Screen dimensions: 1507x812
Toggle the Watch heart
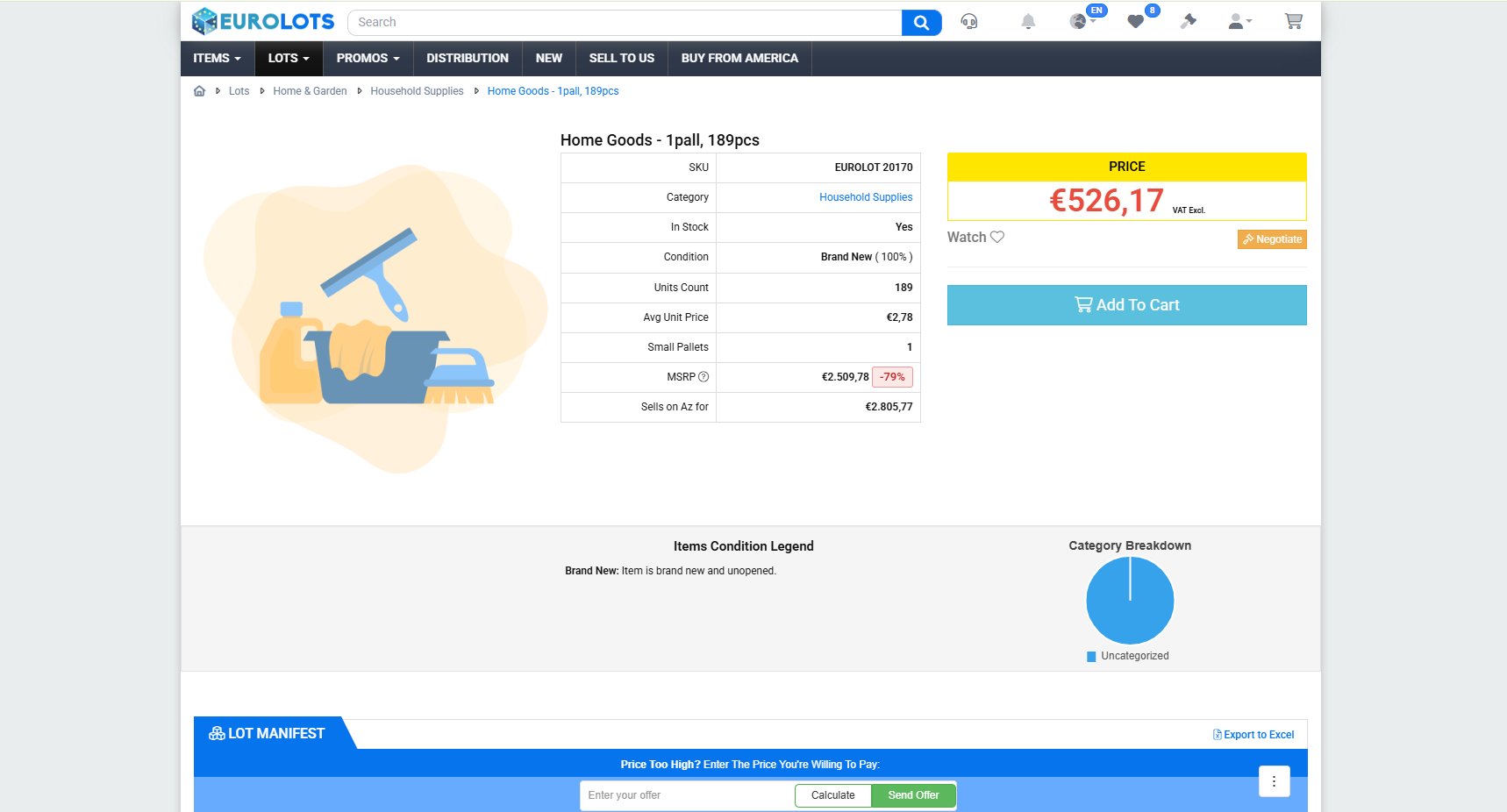click(x=997, y=237)
